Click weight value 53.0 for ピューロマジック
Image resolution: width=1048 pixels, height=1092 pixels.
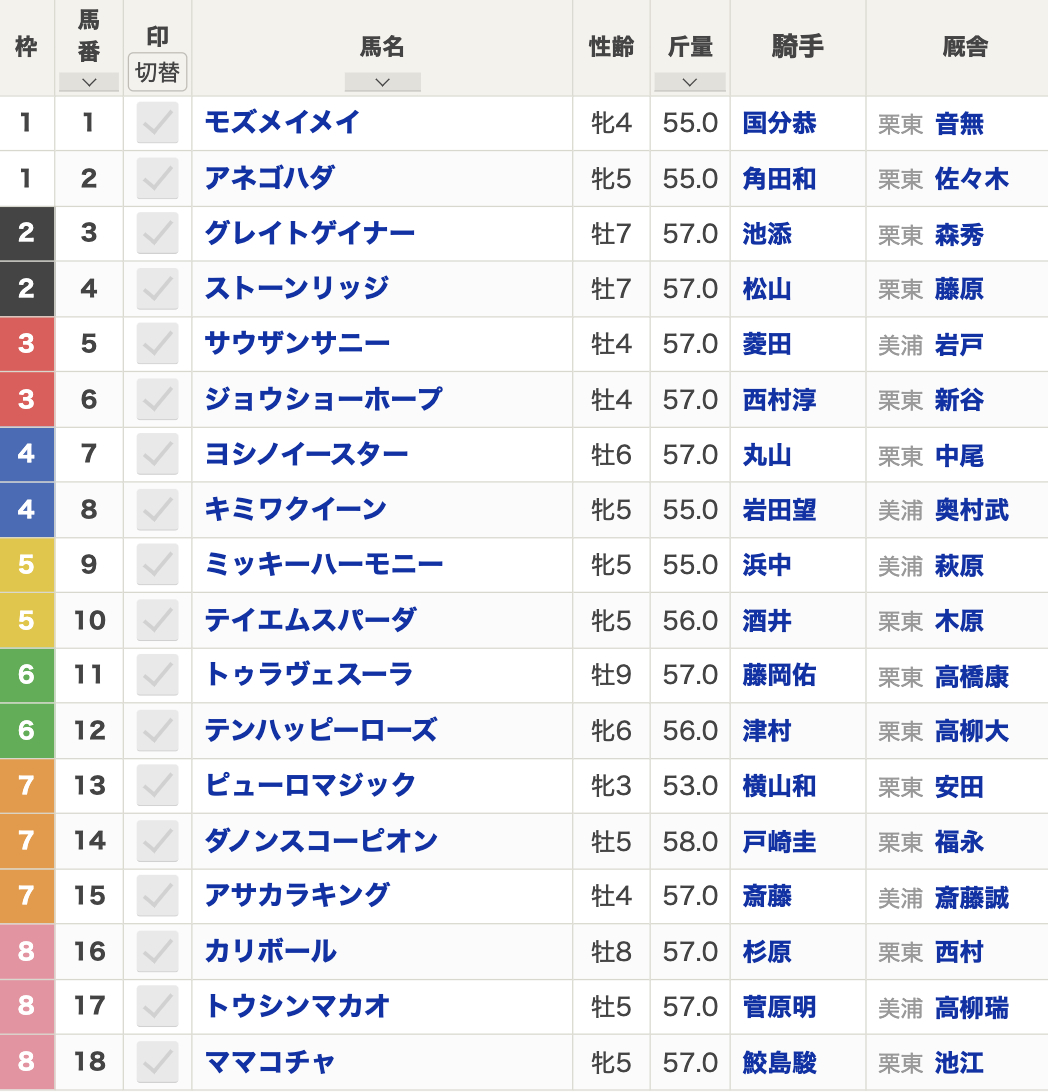pyautogui.click(x=690, y=786)
